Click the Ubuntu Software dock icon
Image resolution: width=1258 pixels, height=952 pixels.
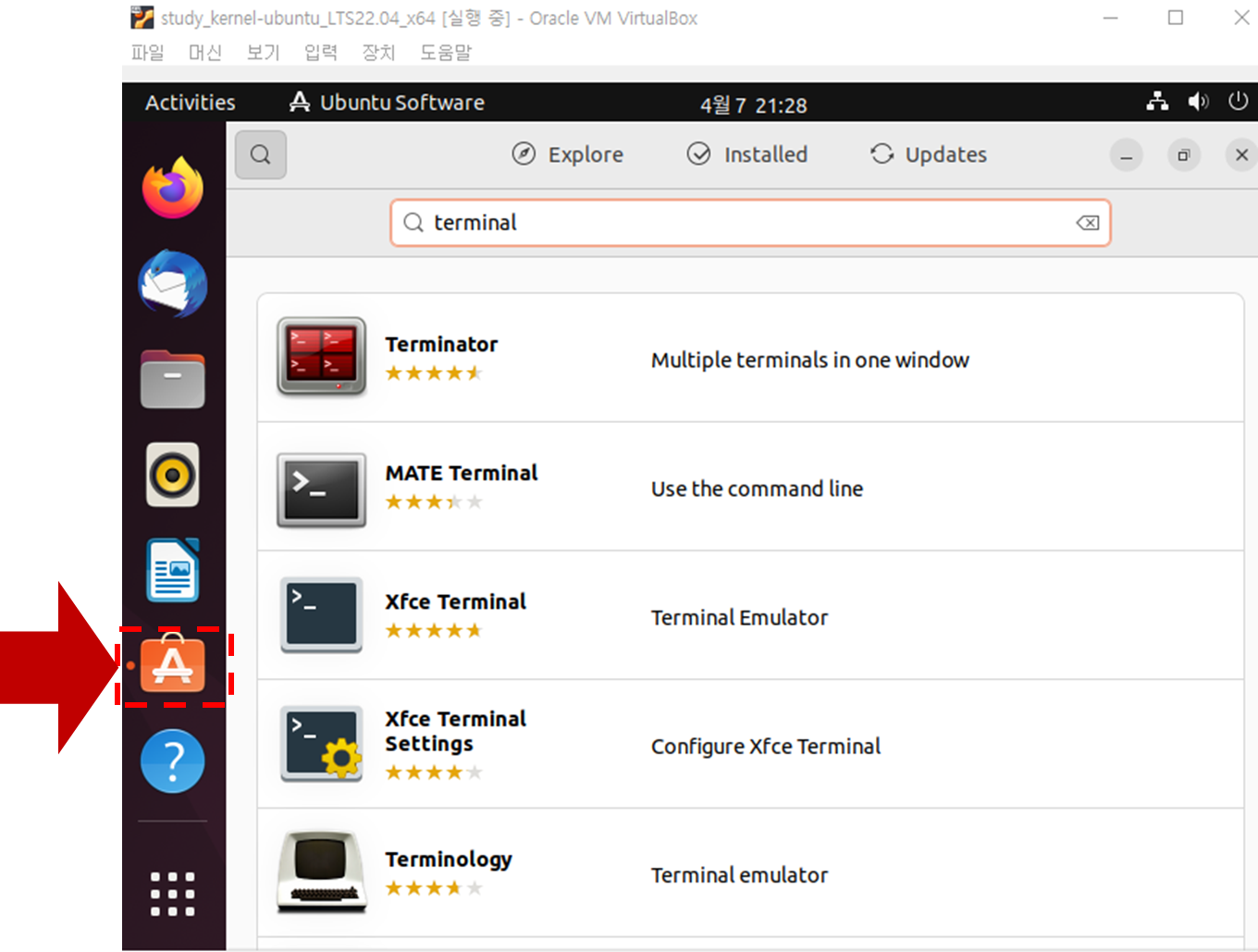[x=173, y=664]
